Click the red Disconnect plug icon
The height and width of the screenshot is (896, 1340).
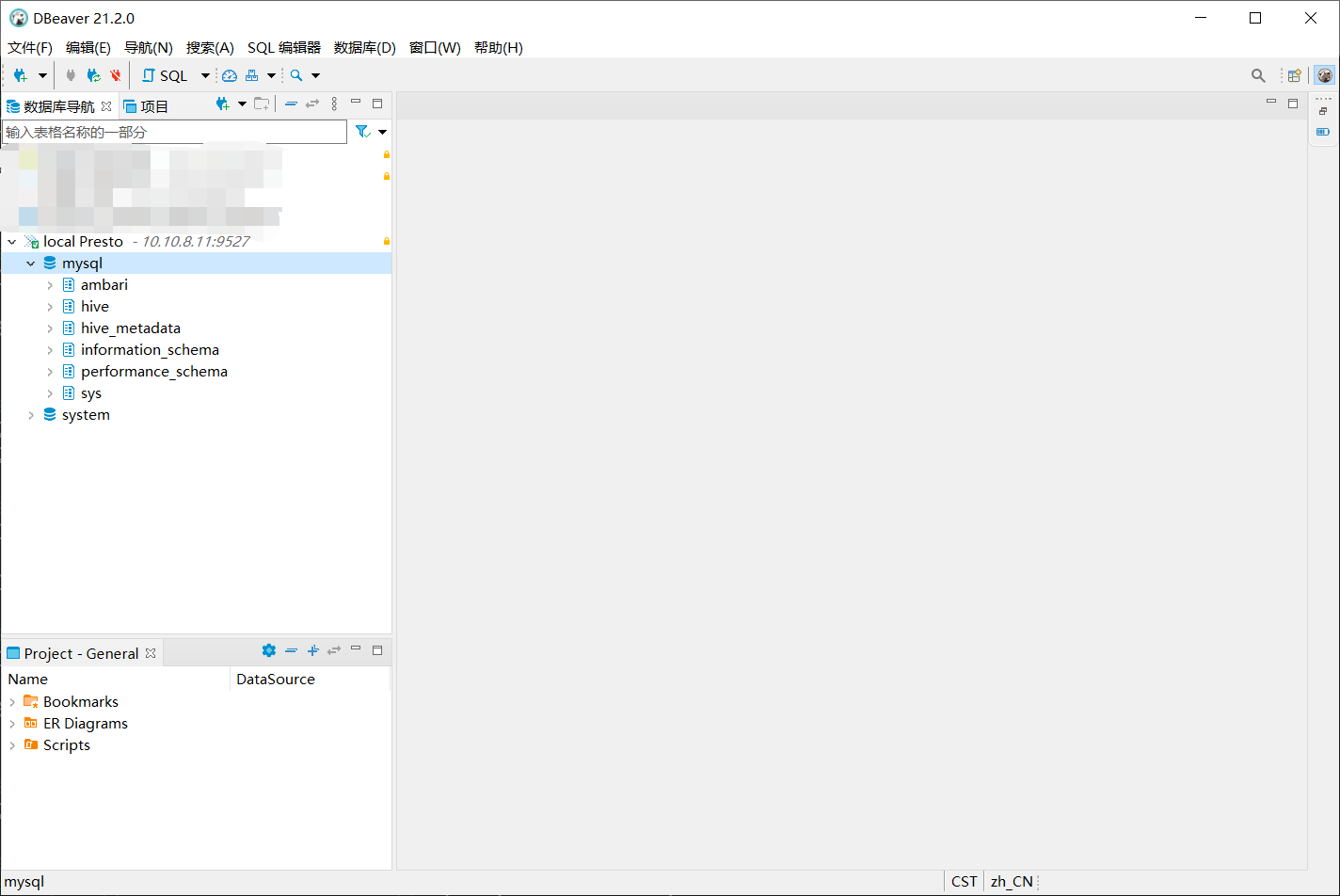click(x=116, y=75)
